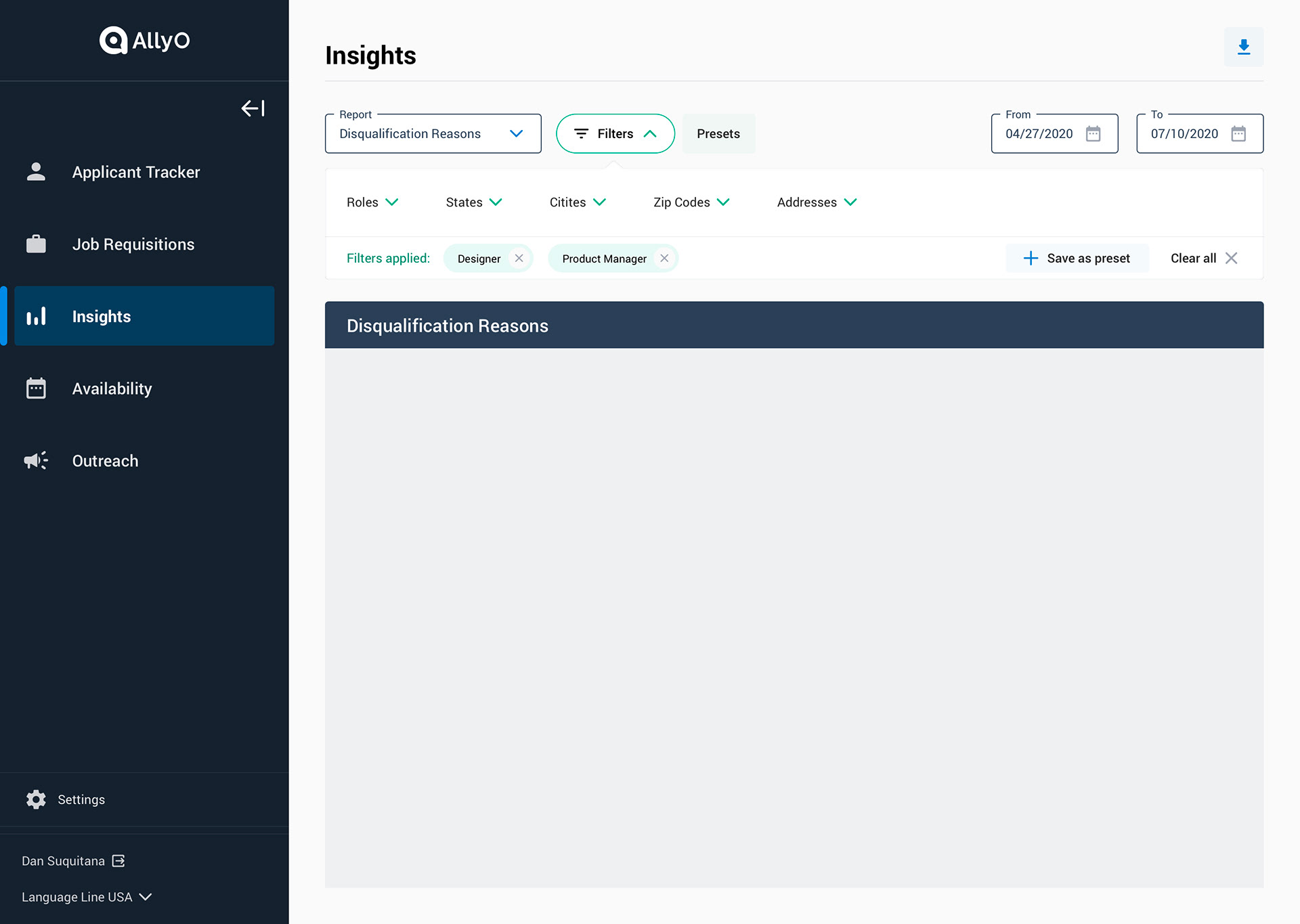
Task: Click the Insights bar chart icon
Action: (36, 316)
